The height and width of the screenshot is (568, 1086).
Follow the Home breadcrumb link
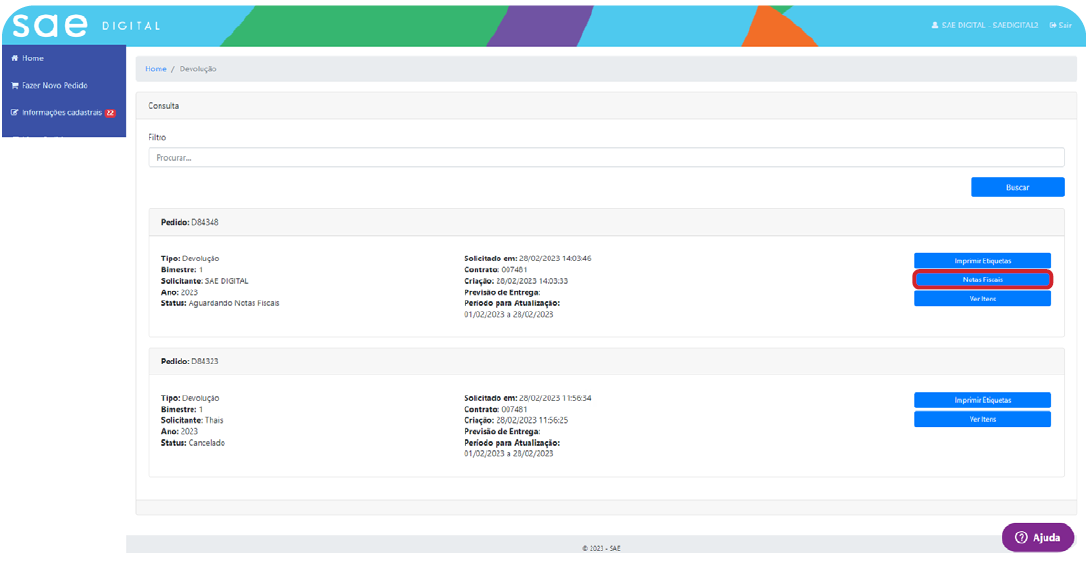pyautogui.click(x=155, y=69)
